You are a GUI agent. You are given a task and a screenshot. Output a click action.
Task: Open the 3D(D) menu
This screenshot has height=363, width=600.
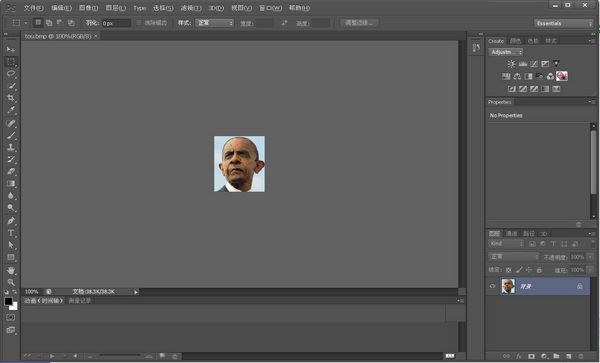click(x=216, y=8)
